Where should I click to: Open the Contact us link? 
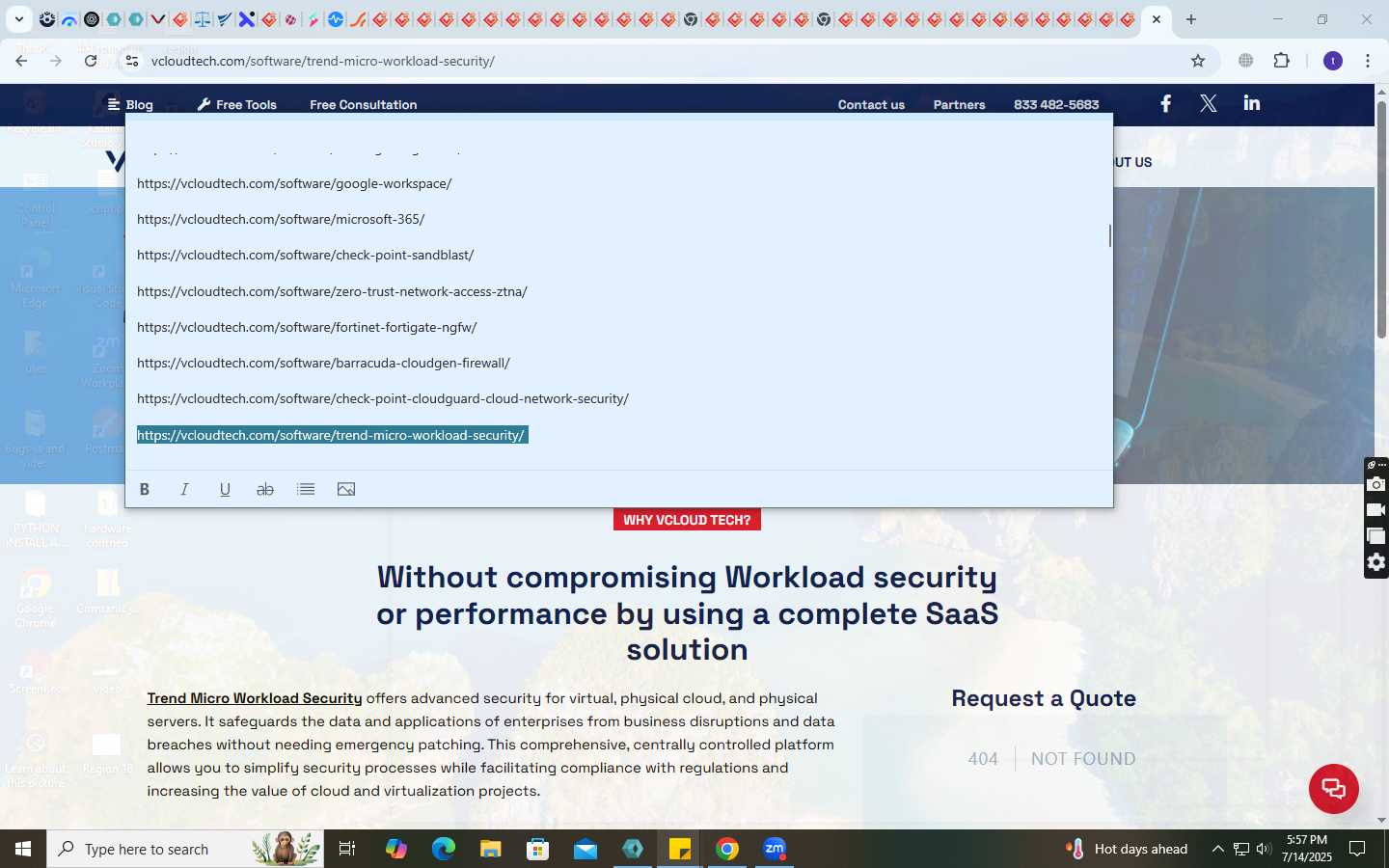tap(871, 104)
